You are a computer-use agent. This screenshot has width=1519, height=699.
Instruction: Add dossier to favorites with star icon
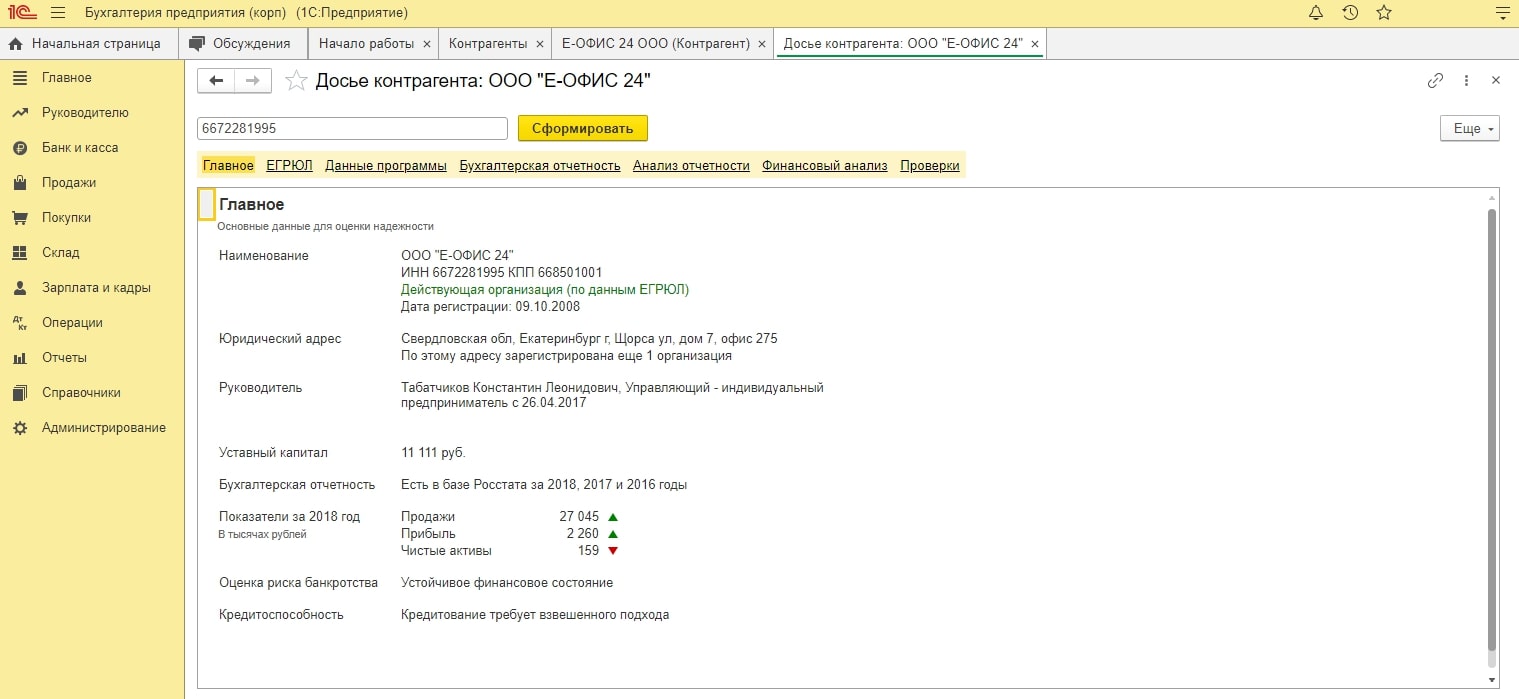tap(296, 81)
